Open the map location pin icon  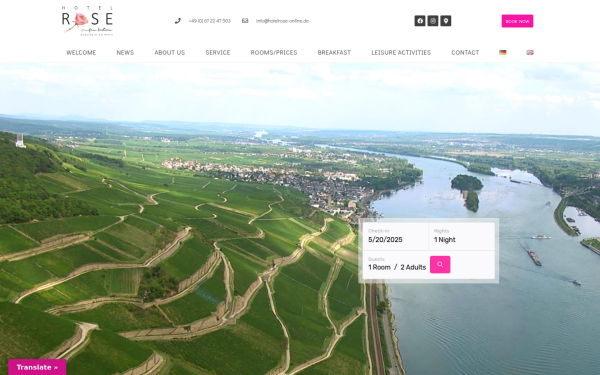[x=446, y=21]
